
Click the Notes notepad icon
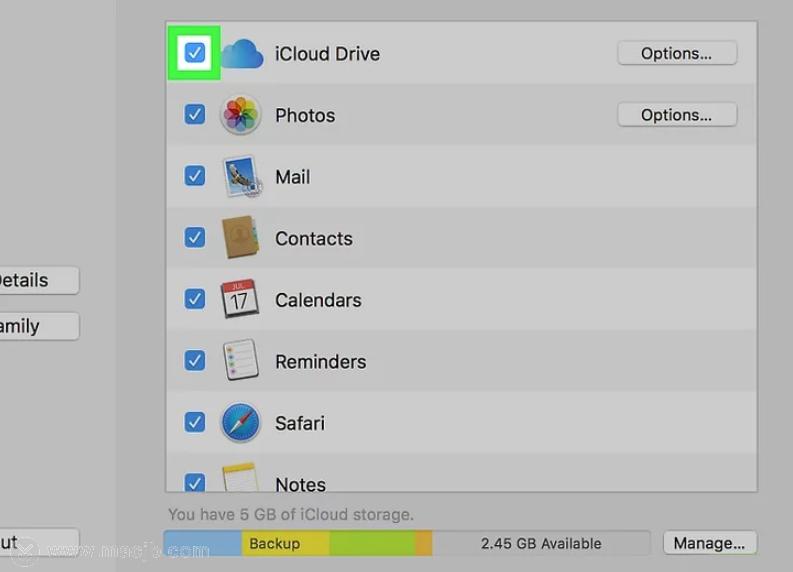tap(241, 480)
